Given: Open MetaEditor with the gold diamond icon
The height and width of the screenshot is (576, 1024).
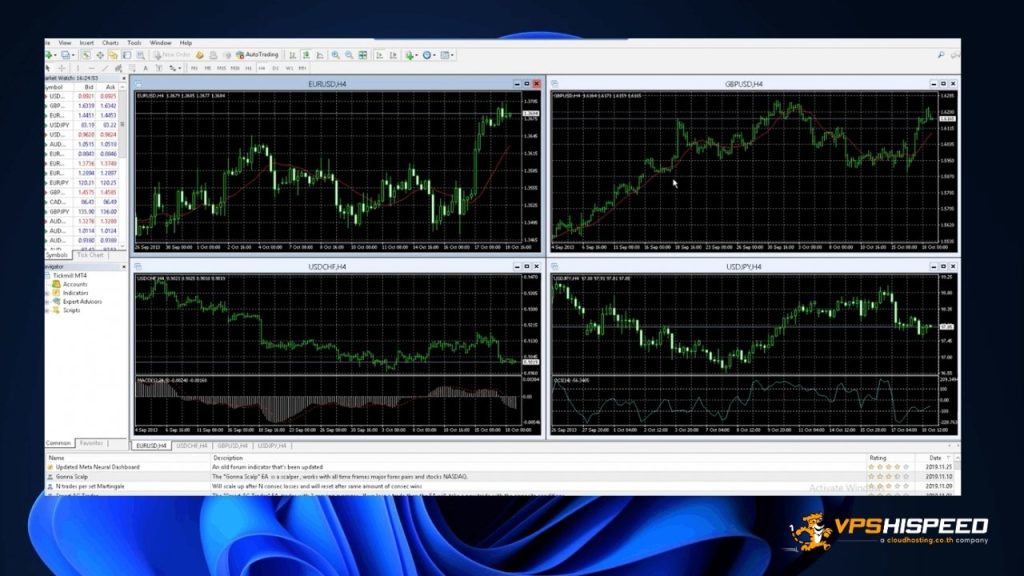Looking at the screenshot, I should 199,55.
